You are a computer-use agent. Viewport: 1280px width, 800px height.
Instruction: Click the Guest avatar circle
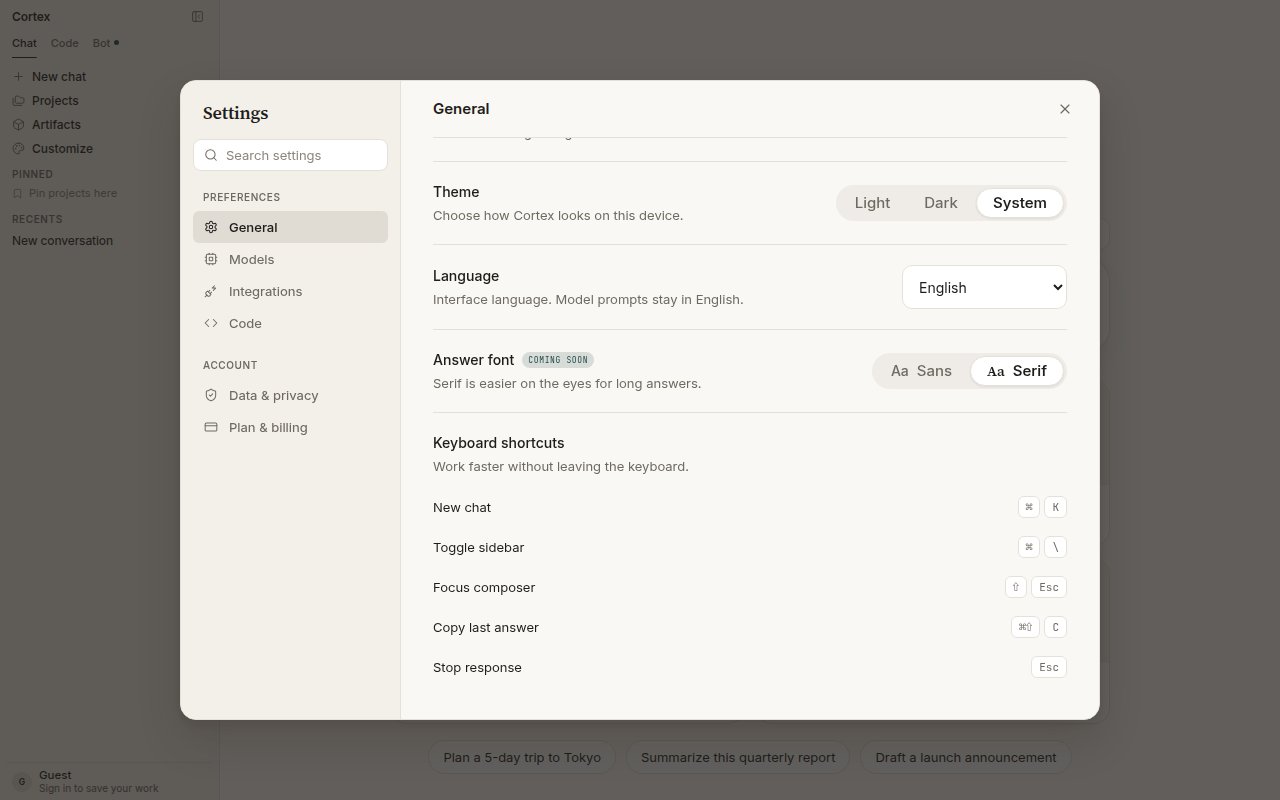pyautogui.click(x=22, y=781)
